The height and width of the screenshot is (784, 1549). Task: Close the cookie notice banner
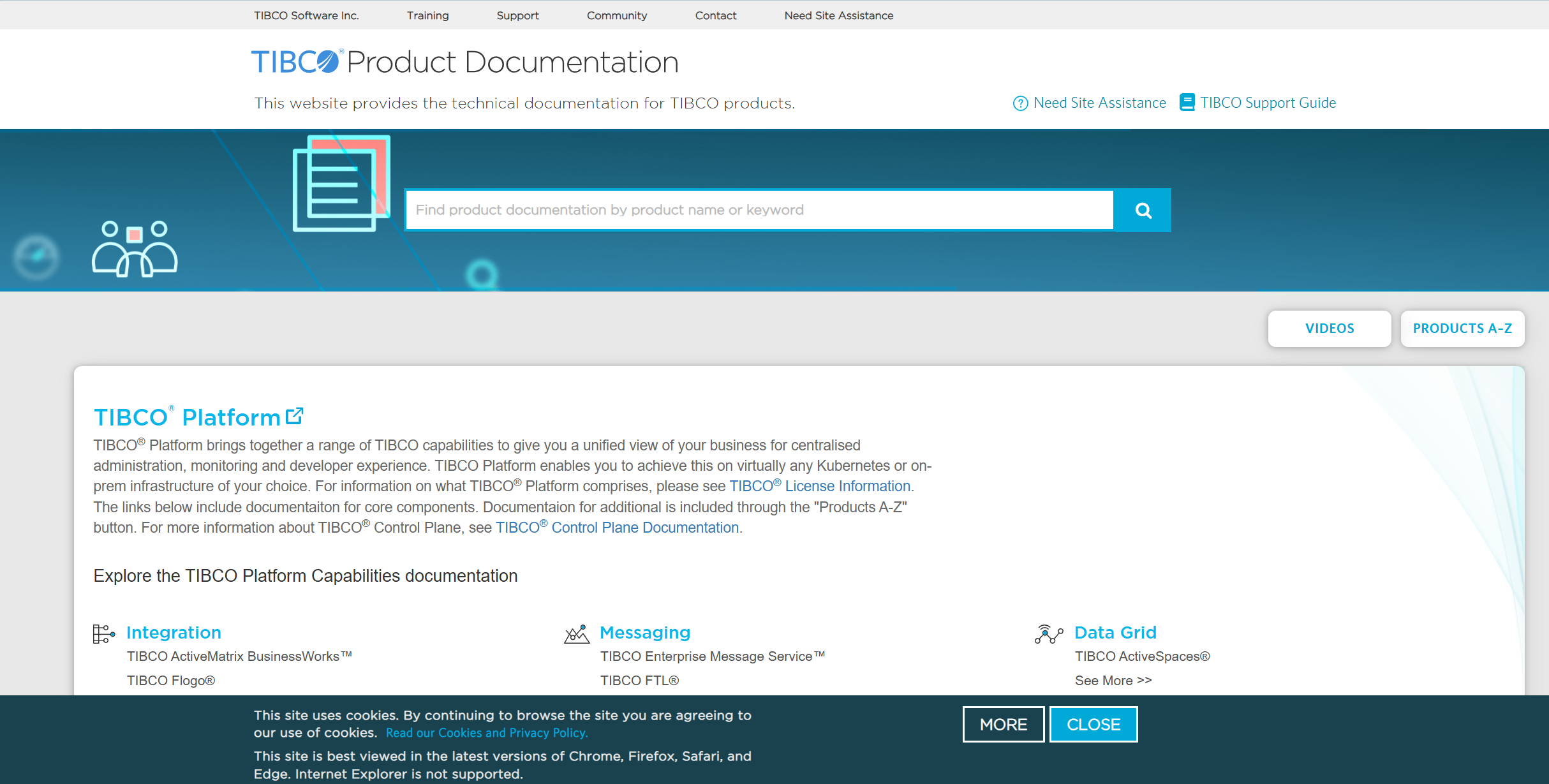1093,725
